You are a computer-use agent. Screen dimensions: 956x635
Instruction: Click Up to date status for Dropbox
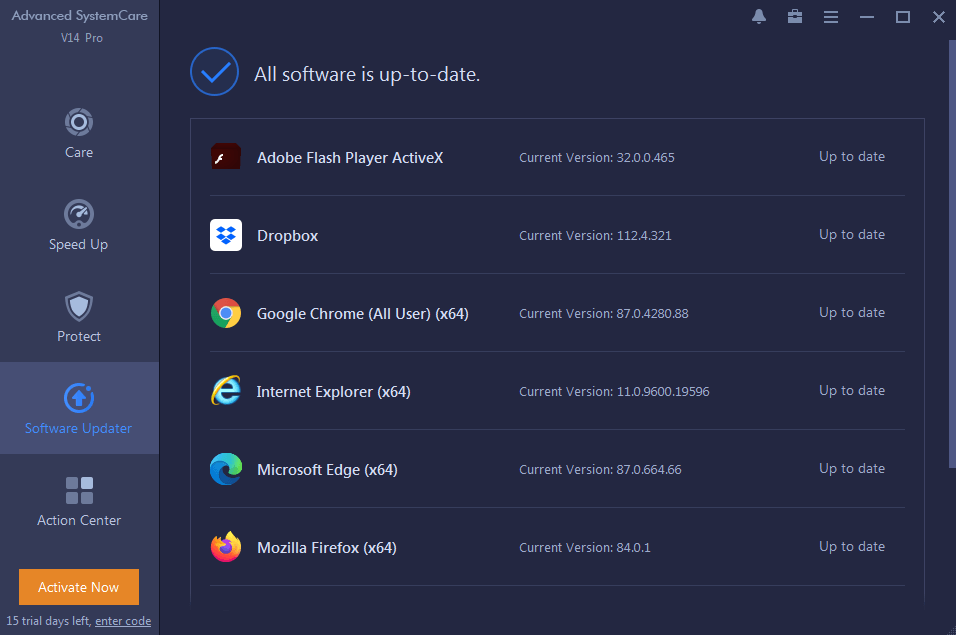(852, 235)
